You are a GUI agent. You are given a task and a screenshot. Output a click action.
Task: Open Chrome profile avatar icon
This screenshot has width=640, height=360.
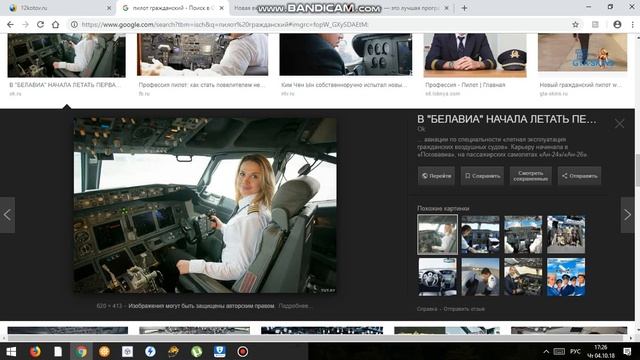tap(617, 24)
